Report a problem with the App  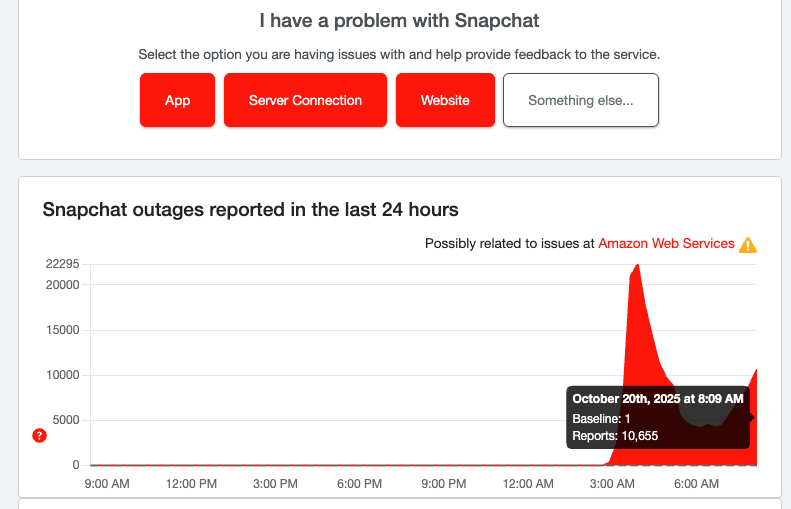(177, 100)
